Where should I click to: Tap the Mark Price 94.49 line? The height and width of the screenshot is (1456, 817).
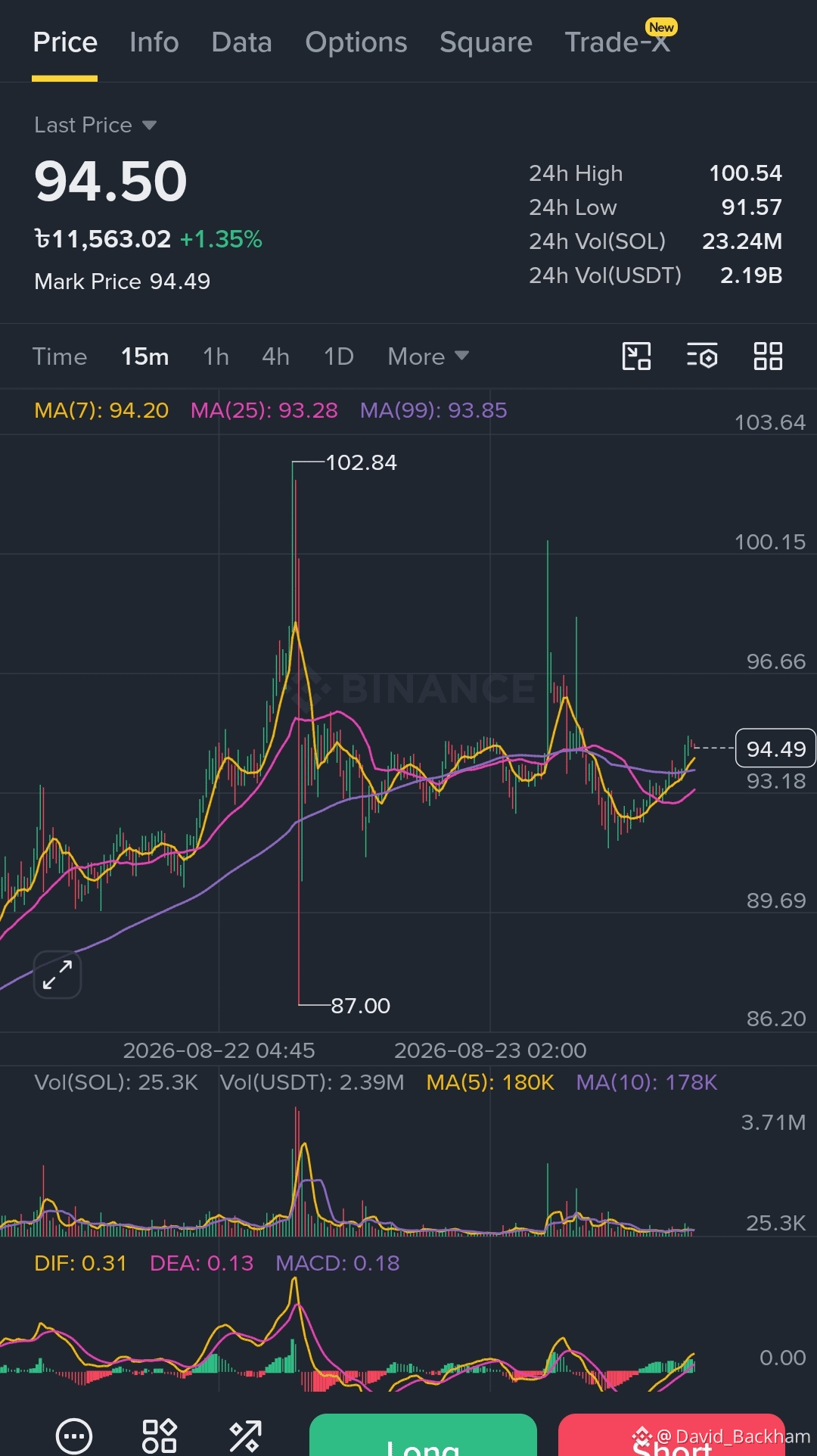click(x=123, y=282)
